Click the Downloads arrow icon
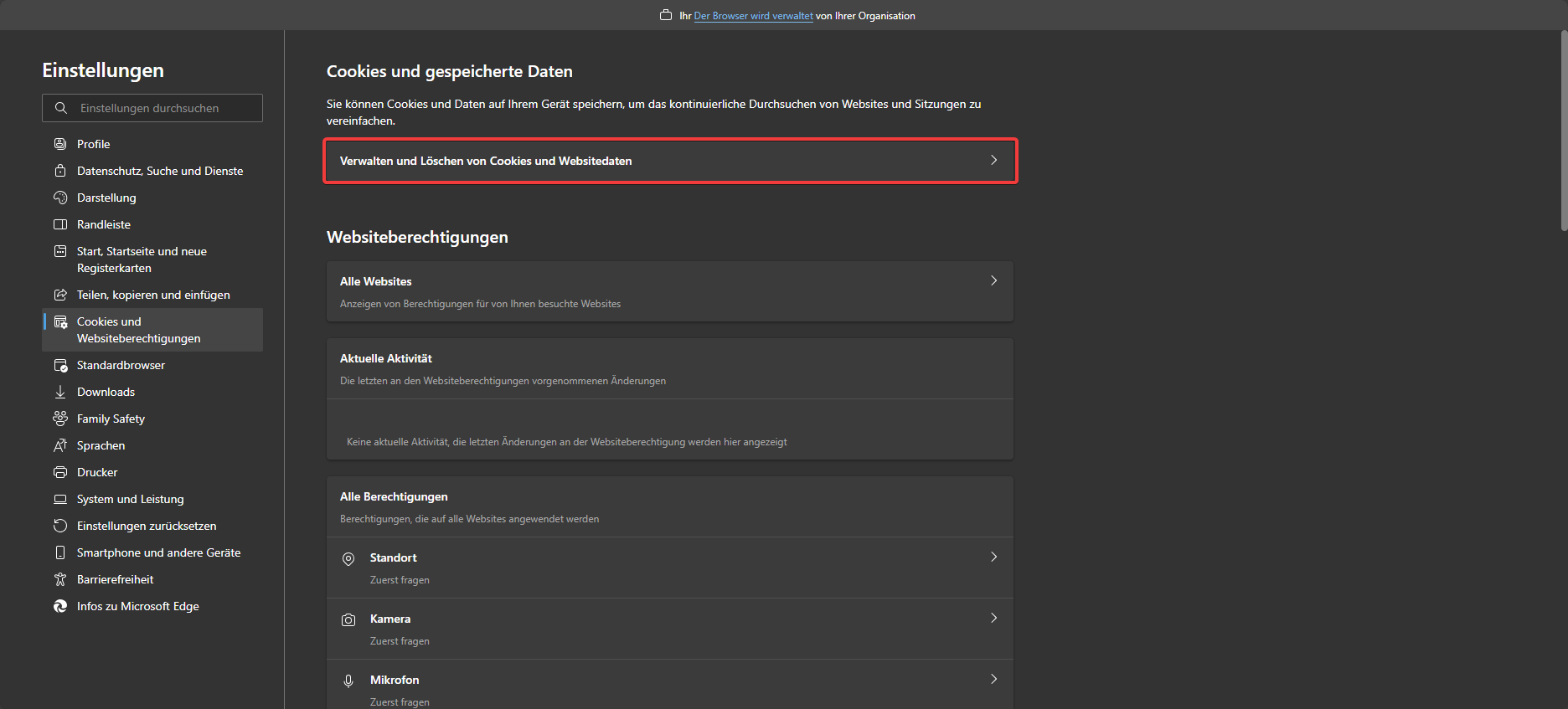Viewport: 1568px width, 709px height. pos(60,392)
